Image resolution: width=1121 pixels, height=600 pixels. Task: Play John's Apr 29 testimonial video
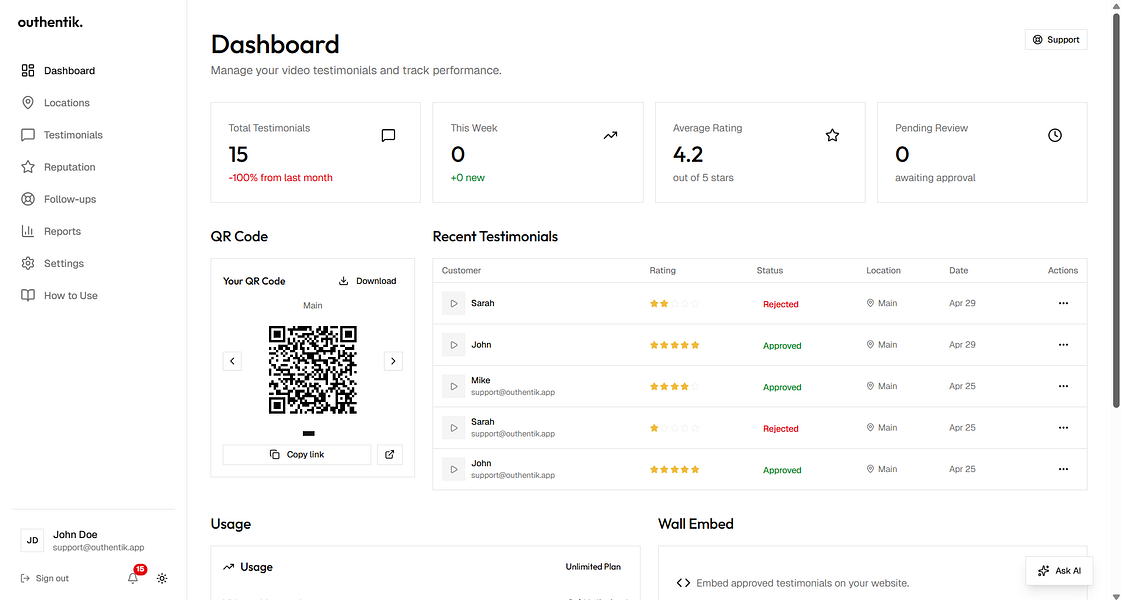pyautogui.click(x=453, y=345)
